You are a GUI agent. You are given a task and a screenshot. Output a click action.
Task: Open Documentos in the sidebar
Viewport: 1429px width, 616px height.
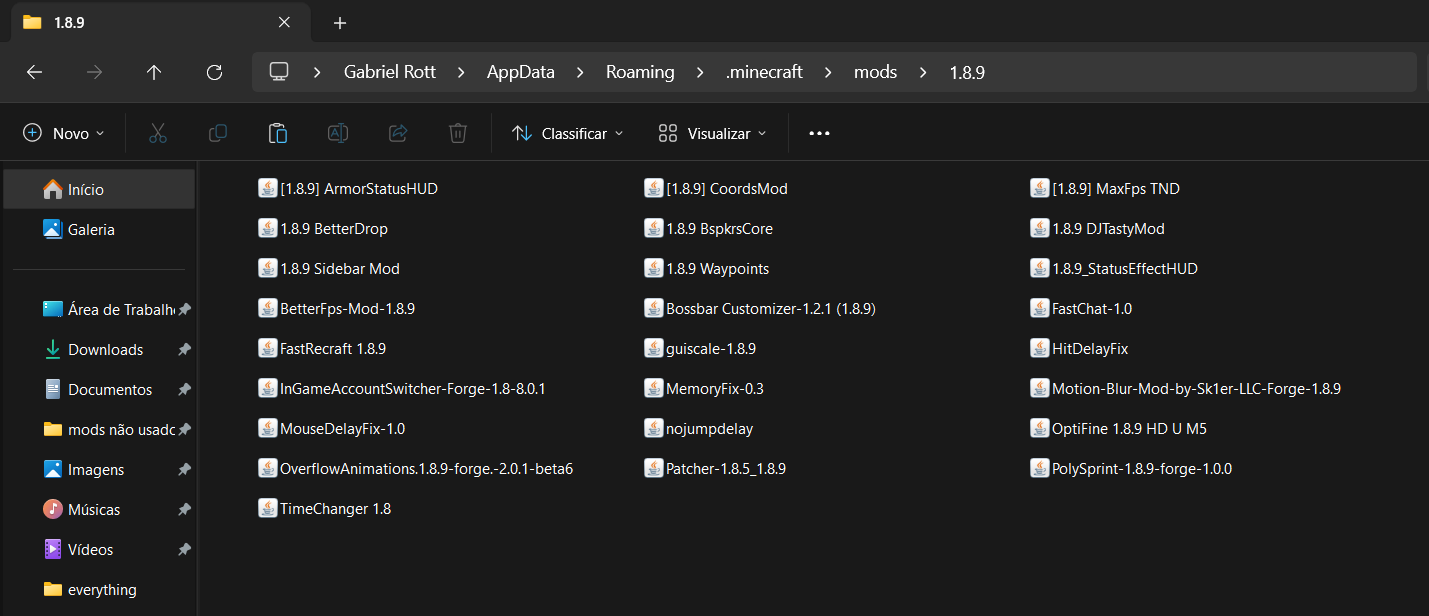pyautogui.click(x=99, y=389)
